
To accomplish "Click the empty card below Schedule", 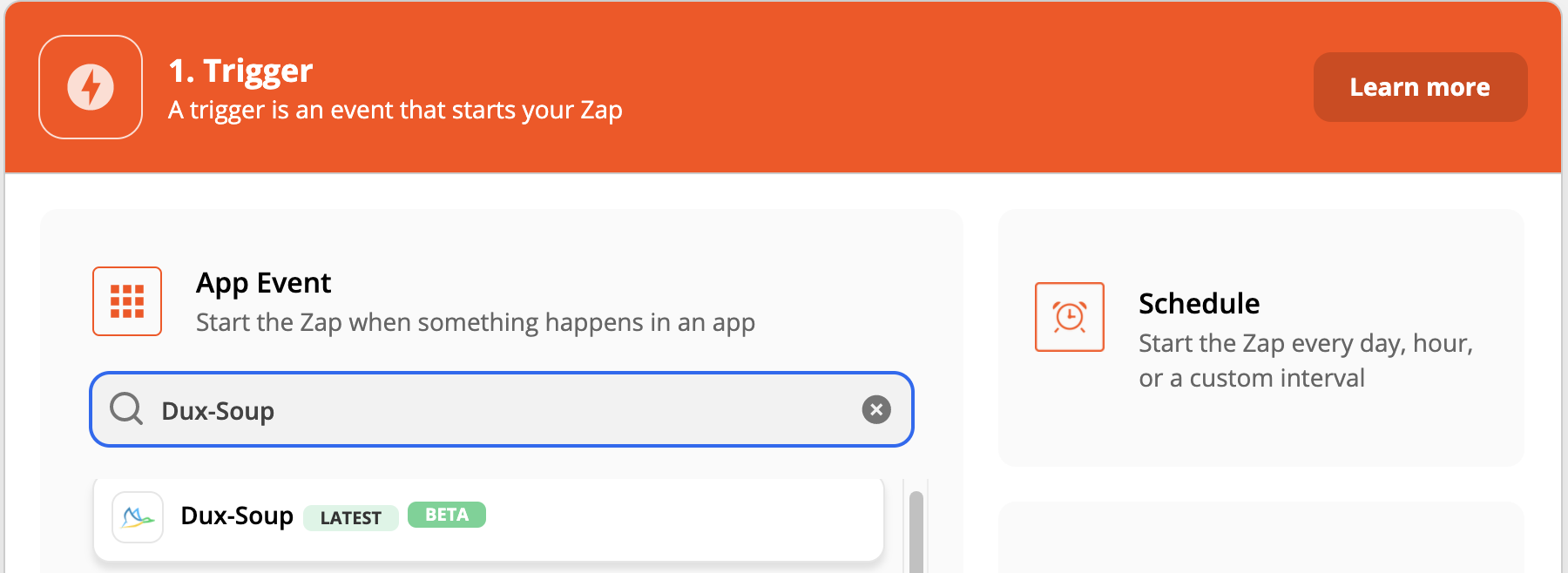I will 1261,537.
